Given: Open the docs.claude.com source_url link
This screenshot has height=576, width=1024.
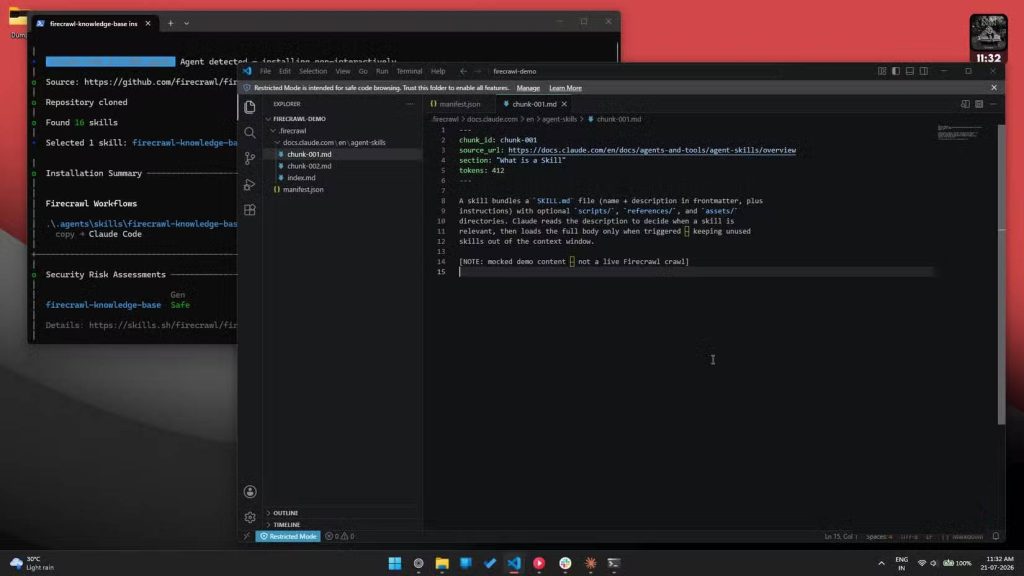Looking at the screenshot, I should click(652, 150).
